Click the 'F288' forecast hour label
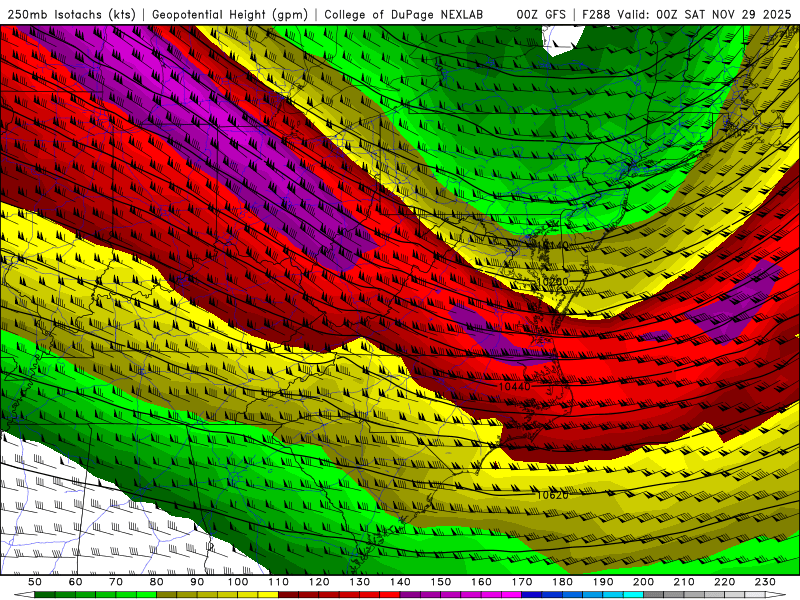800x600 pixels. click(596, 15)
